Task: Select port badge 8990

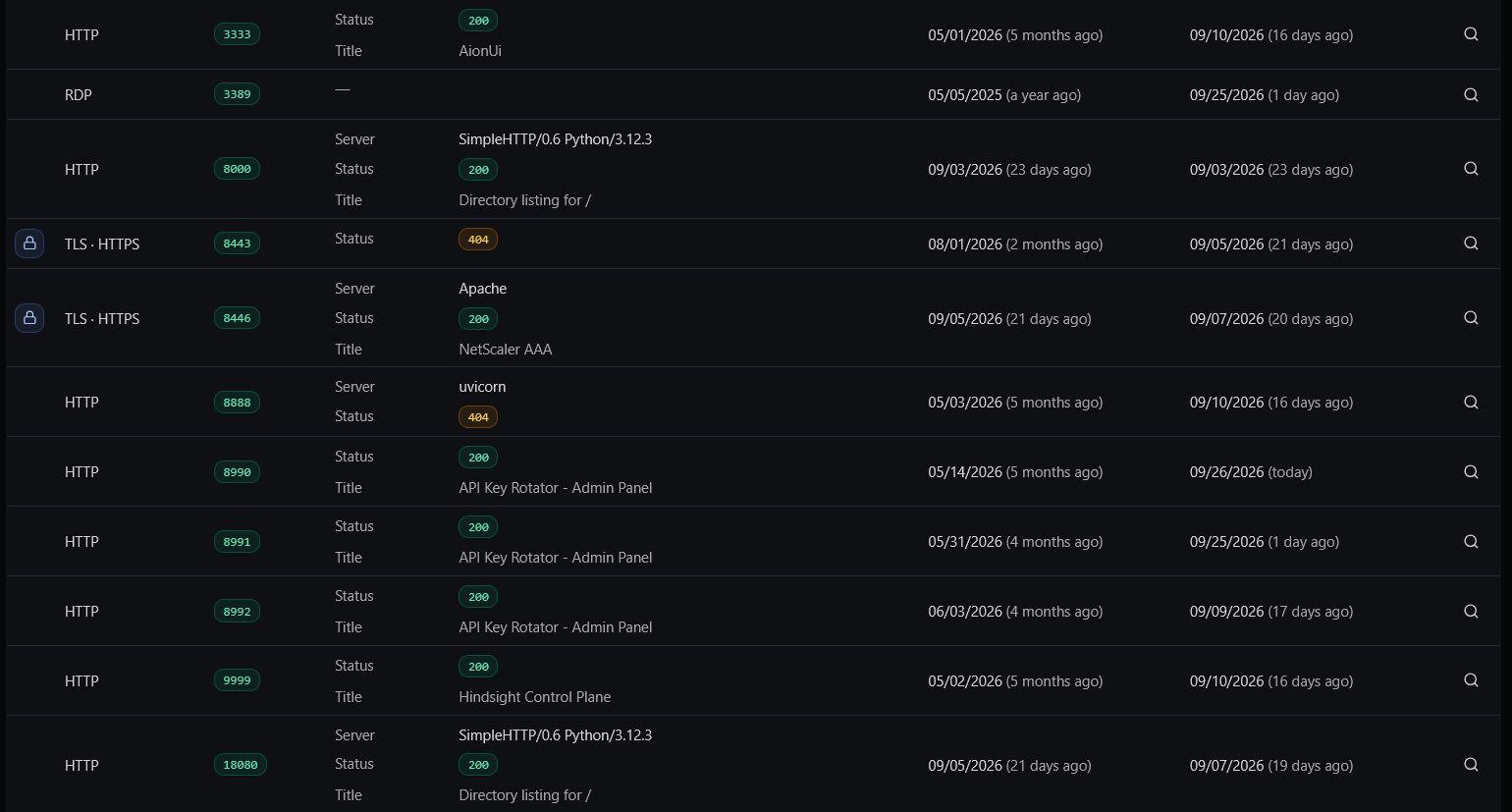Action: 237,472
